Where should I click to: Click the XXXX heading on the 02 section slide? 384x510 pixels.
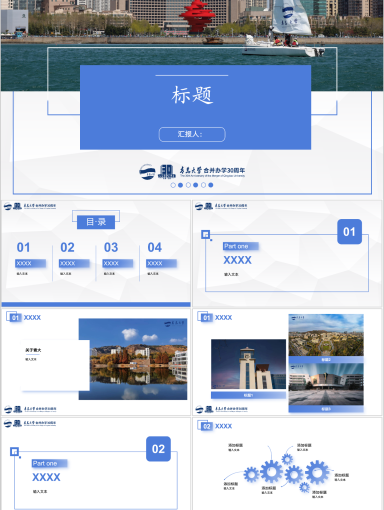coord(46,477)
